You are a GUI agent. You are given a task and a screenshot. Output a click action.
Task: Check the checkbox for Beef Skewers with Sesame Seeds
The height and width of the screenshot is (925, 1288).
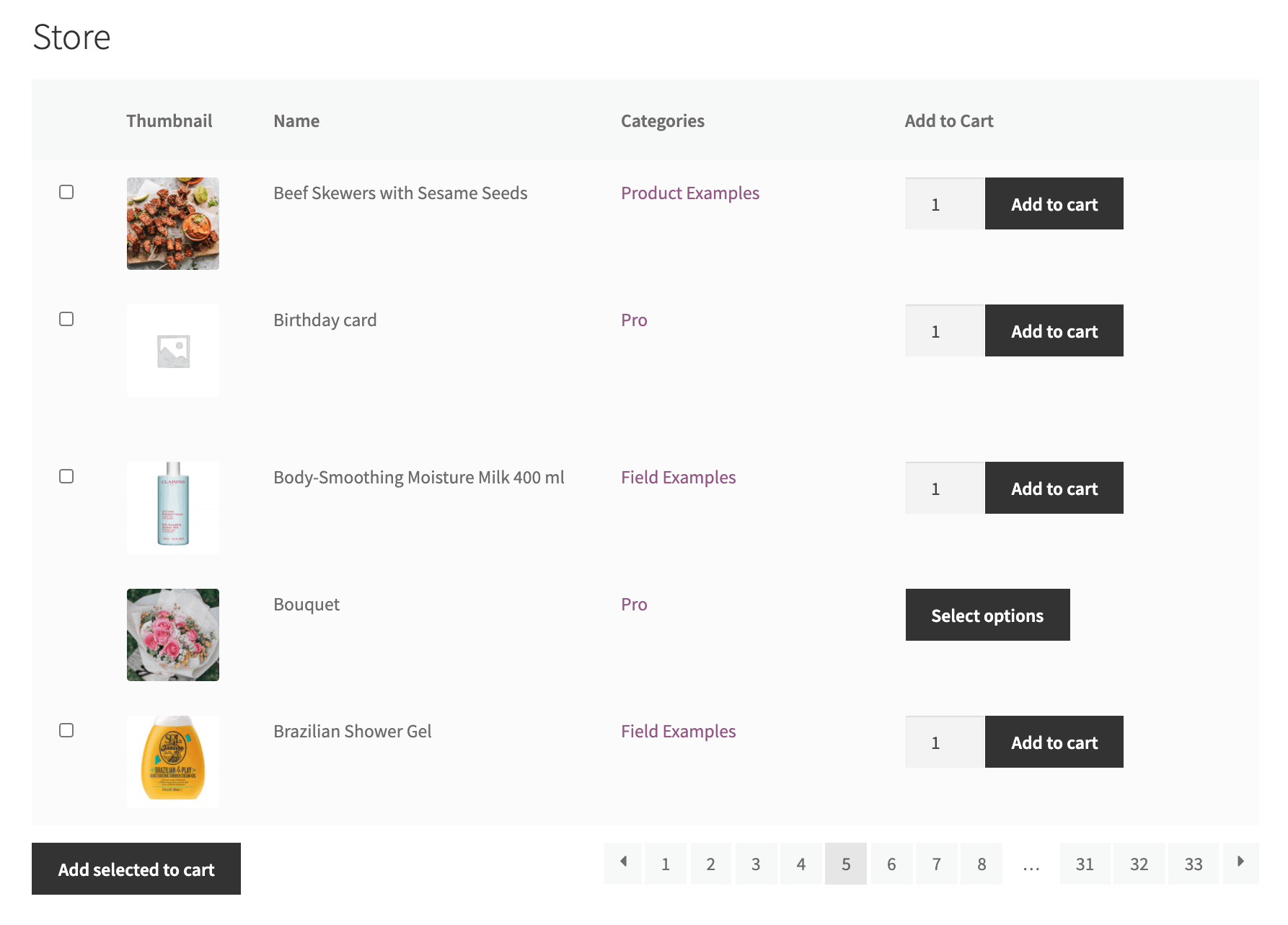(66, 192)
